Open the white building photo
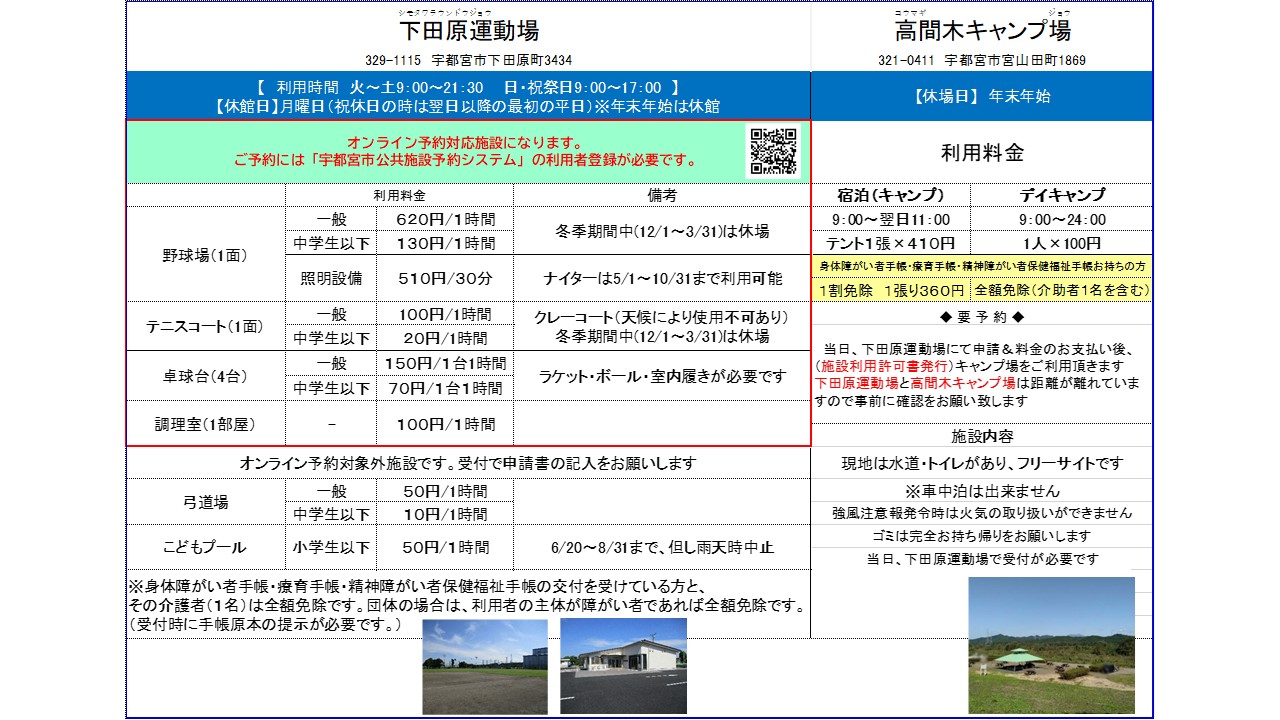Screen dimensions: 1280x720 (x=623, y=665)
